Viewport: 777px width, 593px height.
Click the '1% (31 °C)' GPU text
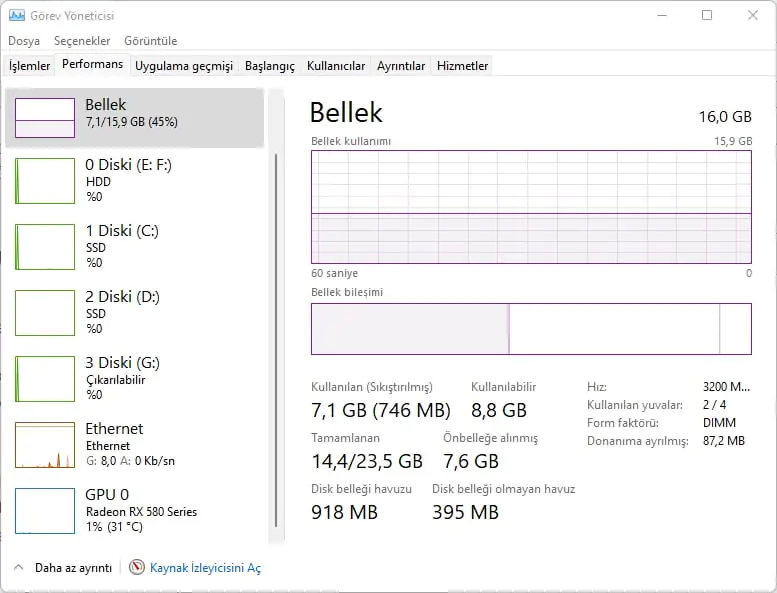114,527
